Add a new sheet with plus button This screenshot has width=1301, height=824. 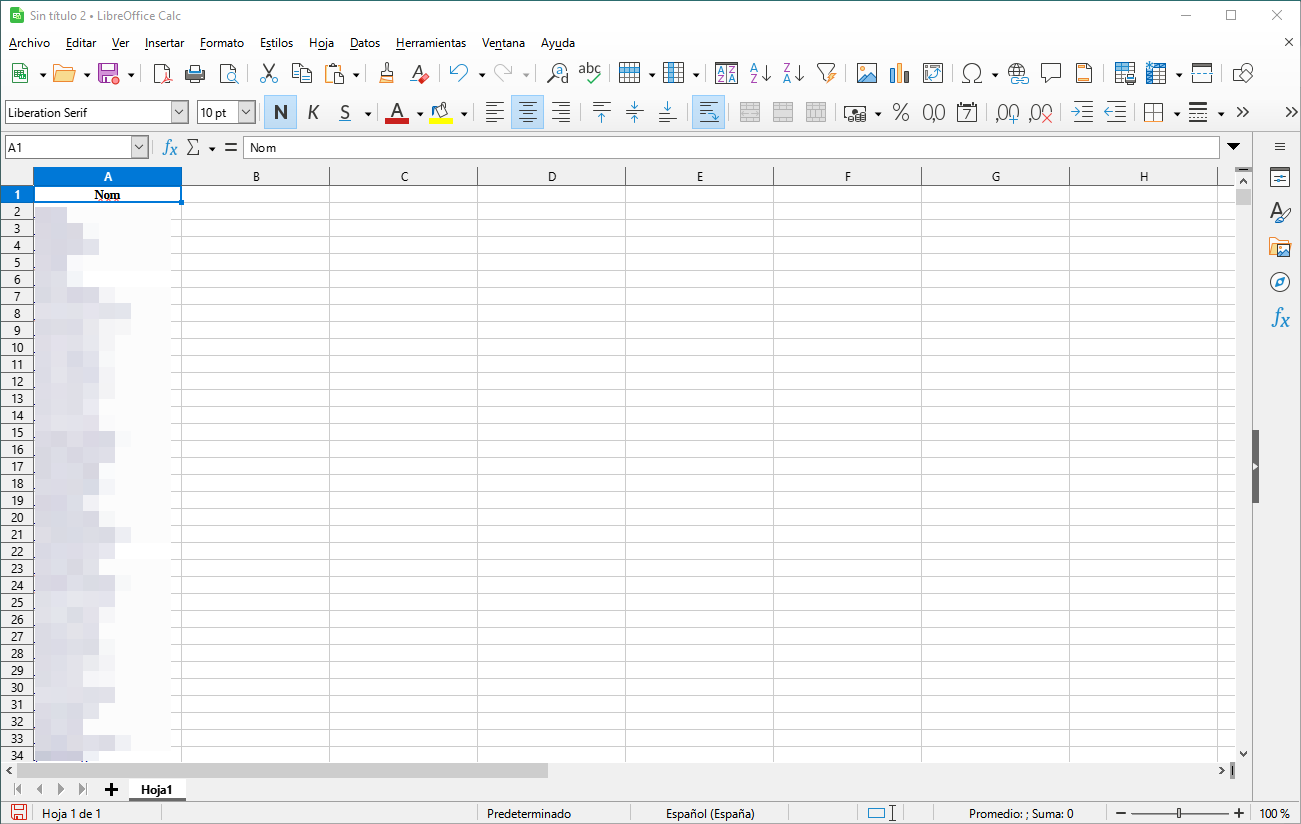pyautogui.click(x=111, y=789)
